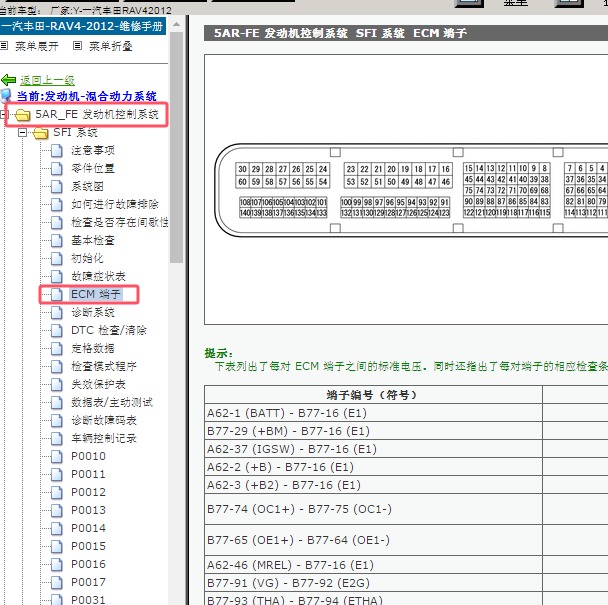Select the ECM 端子 tree item
The image size is (608, 605).
coord(96,294)
